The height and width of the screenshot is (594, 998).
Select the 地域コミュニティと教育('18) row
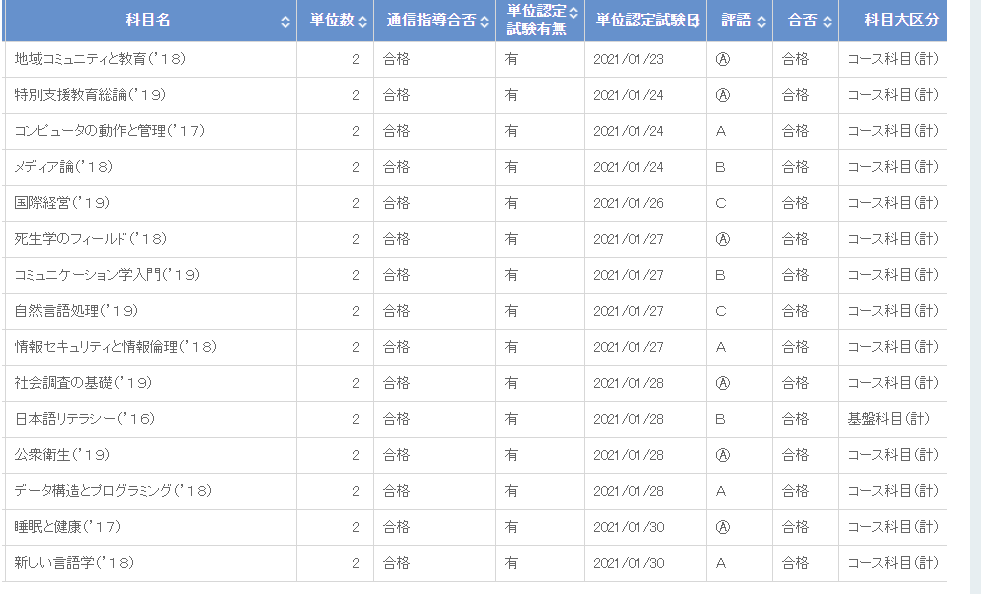pos(475,59)
